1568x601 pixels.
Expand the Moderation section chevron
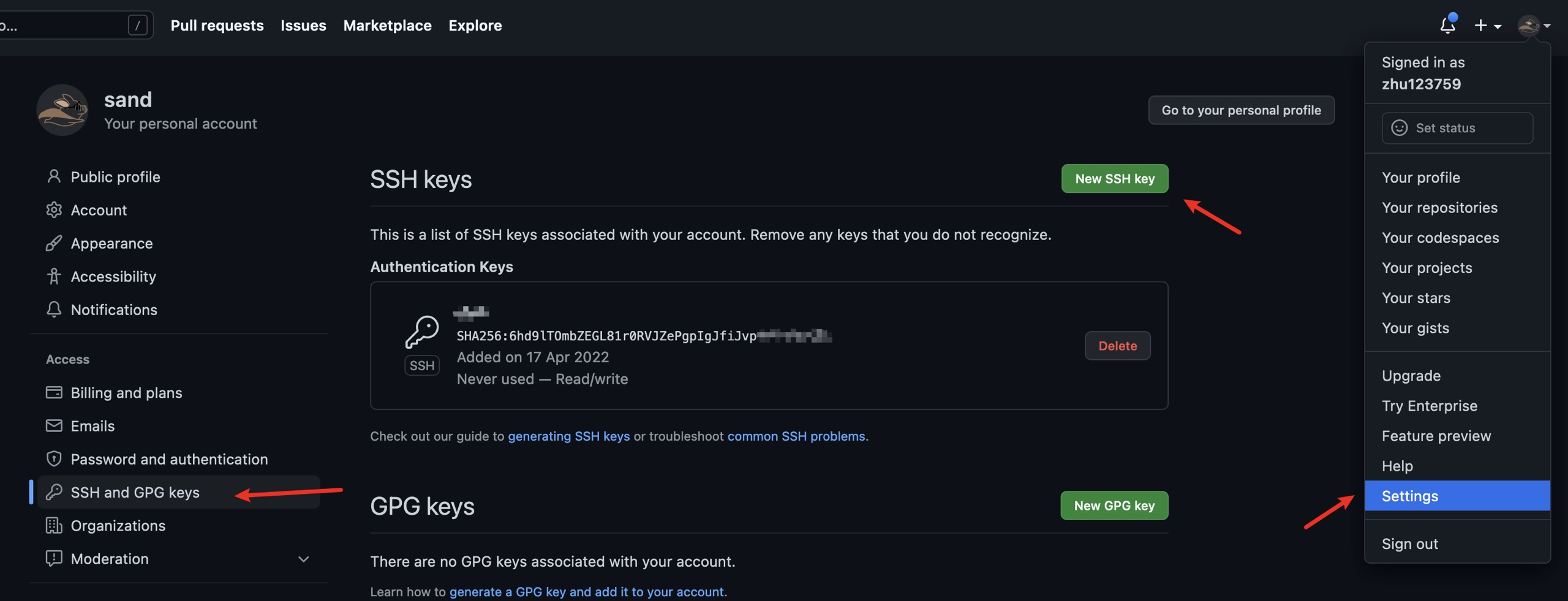[303, 559]
